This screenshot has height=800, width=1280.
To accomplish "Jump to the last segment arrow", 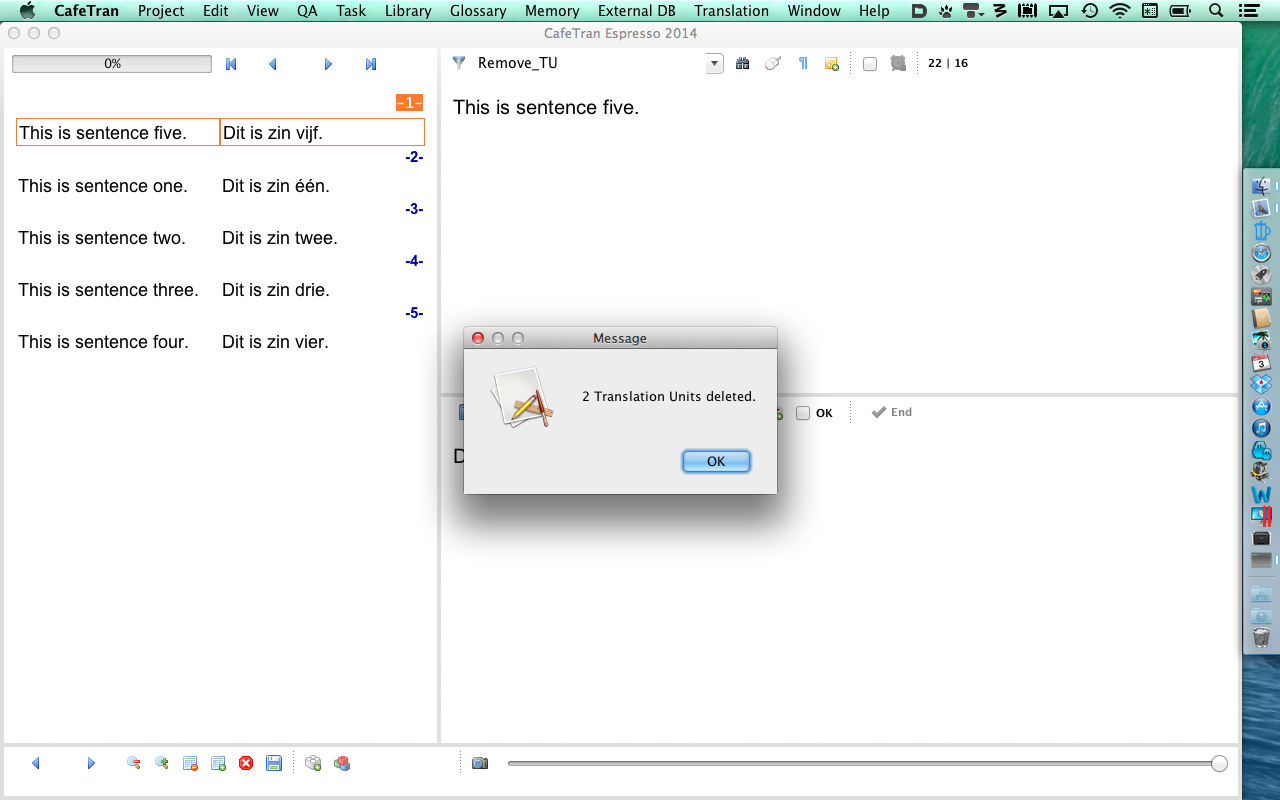I will [x=371, y=64].
